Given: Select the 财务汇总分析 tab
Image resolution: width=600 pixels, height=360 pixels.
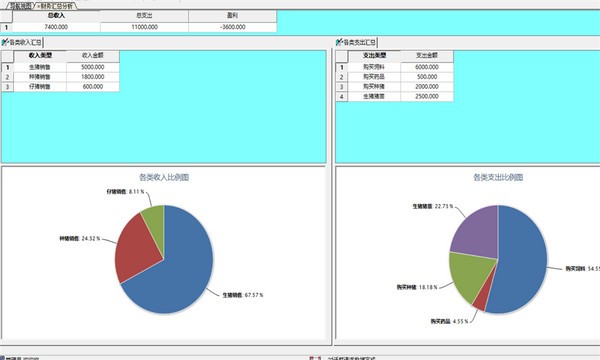Looking at the screenshot, I should [56, 6].
